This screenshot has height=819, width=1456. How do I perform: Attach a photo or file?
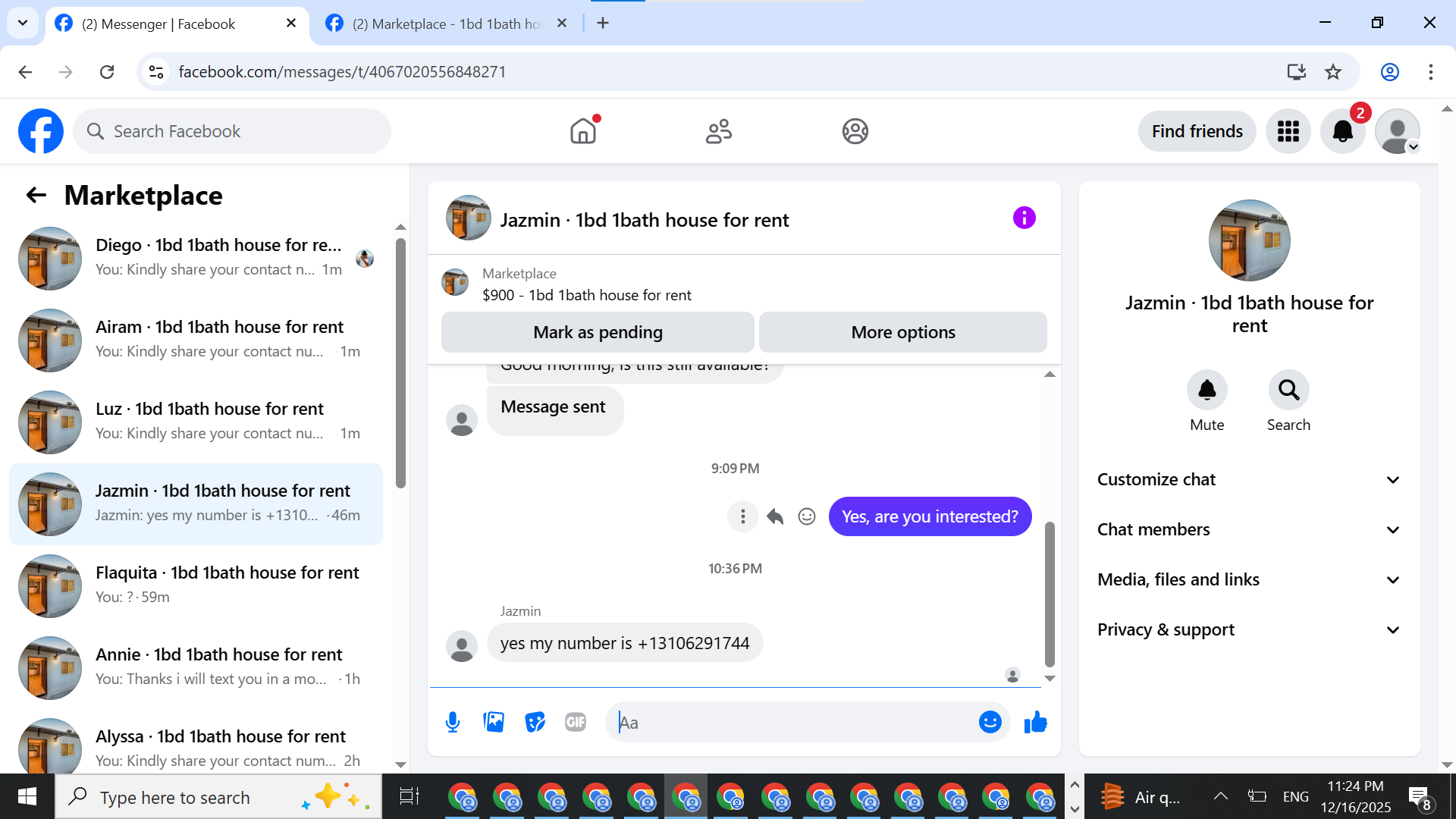494,722
